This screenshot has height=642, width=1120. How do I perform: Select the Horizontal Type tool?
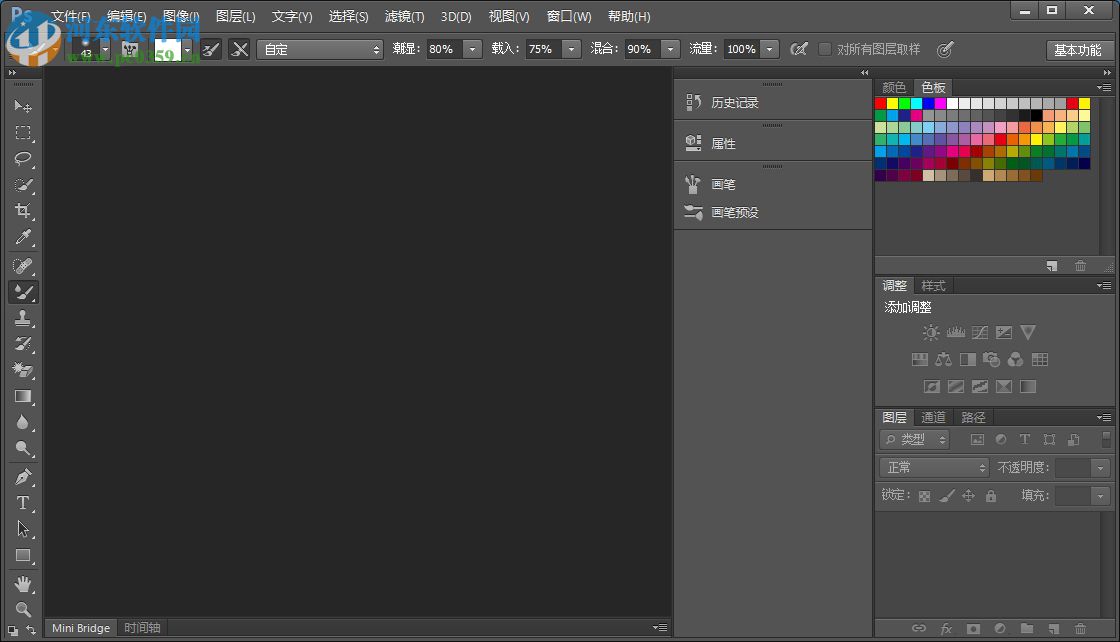click(23, 503)
